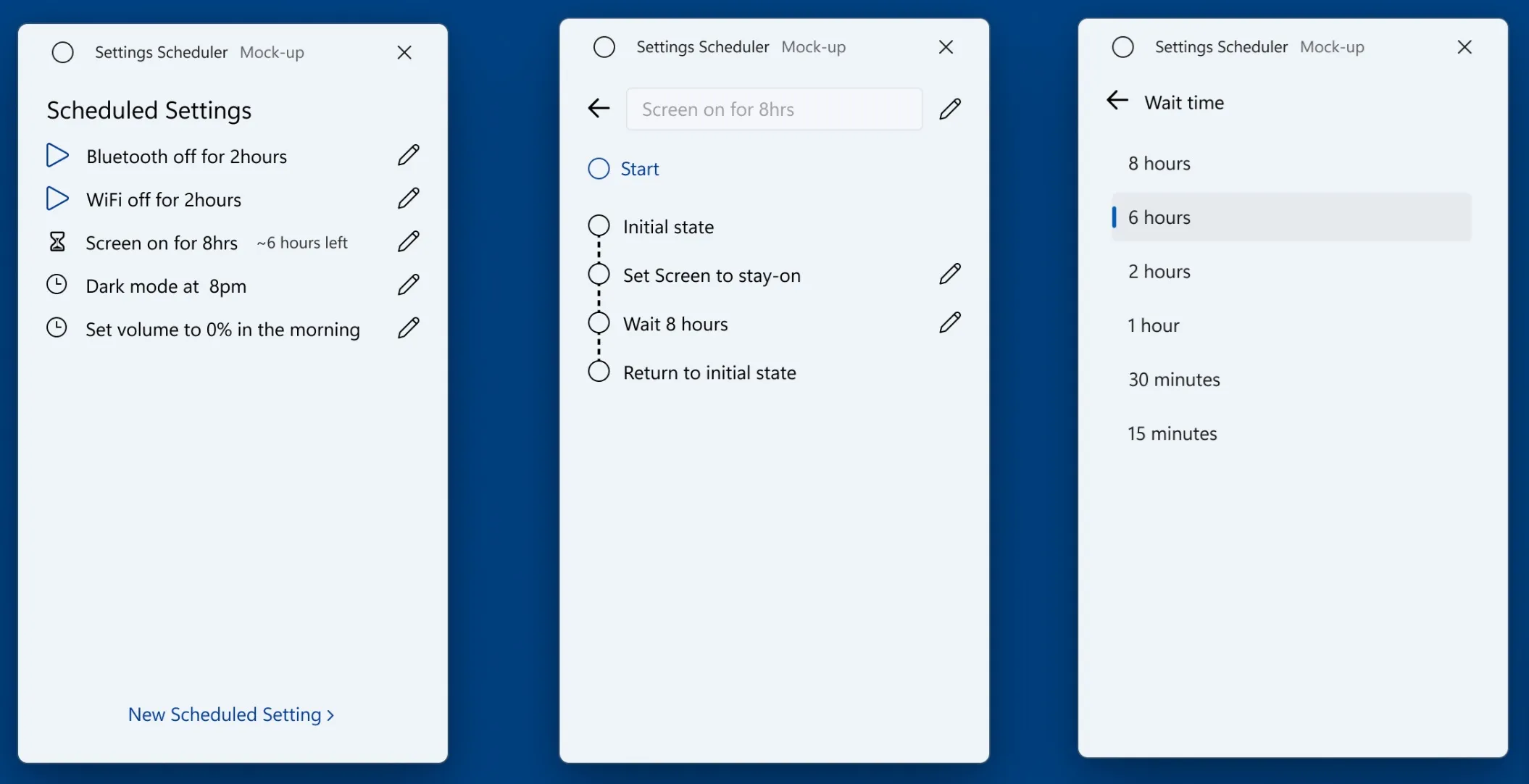Click the hourglass icon for Screen on

[56, 243]
